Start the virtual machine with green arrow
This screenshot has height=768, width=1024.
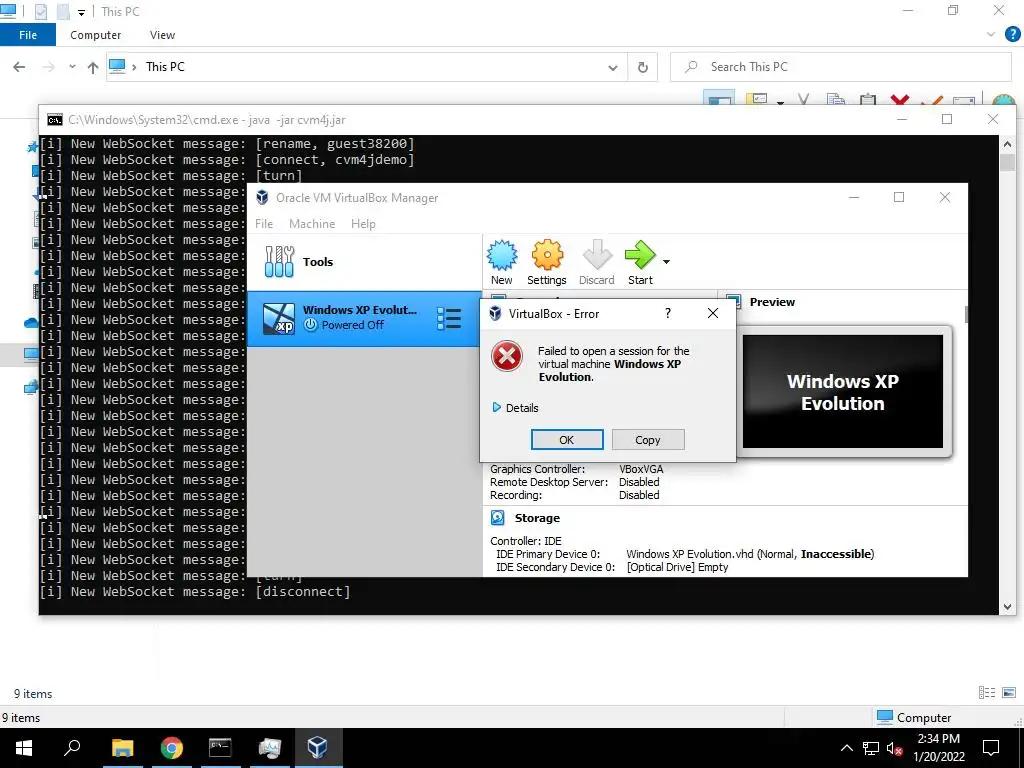tap(640, 263)
